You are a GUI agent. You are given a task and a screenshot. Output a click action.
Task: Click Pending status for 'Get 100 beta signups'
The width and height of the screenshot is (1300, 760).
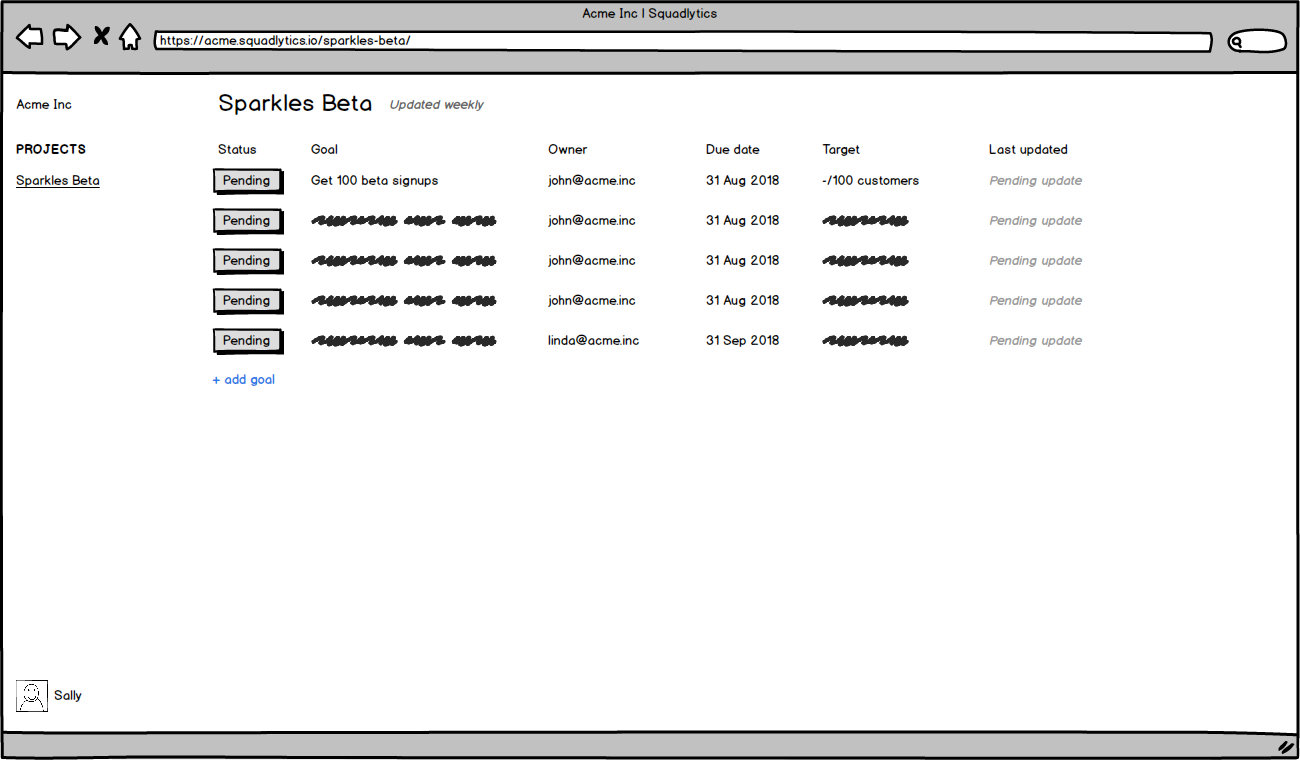(247, 181)
